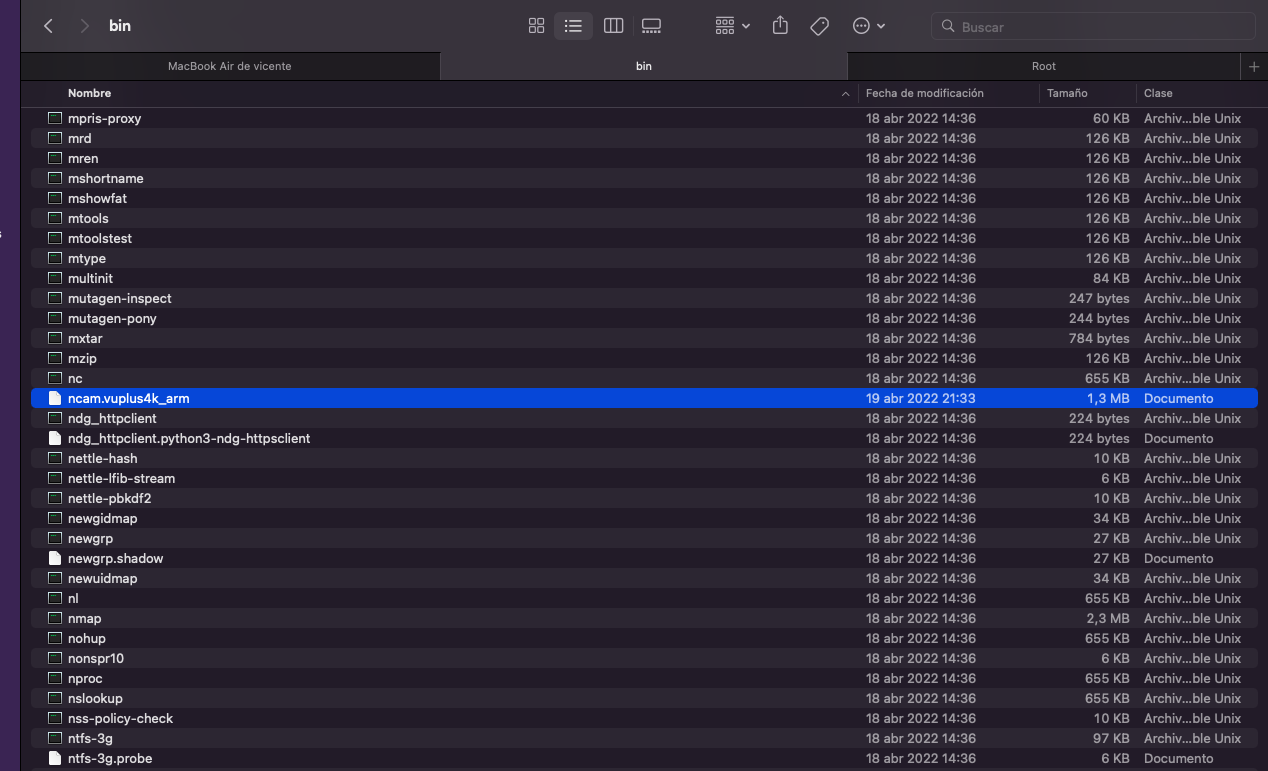Open the more actions ellipsis menu

click(x=868, y=26)
